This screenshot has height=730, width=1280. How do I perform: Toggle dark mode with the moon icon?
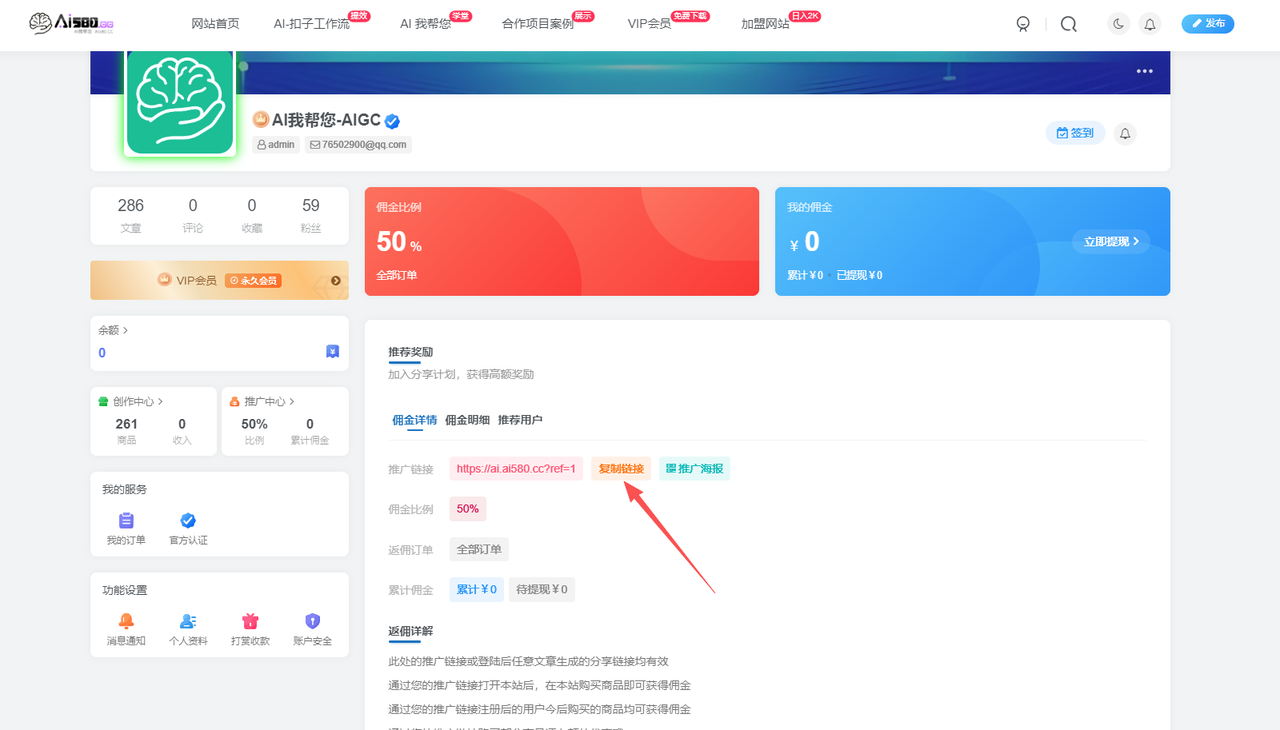(x=1118, y=23)
